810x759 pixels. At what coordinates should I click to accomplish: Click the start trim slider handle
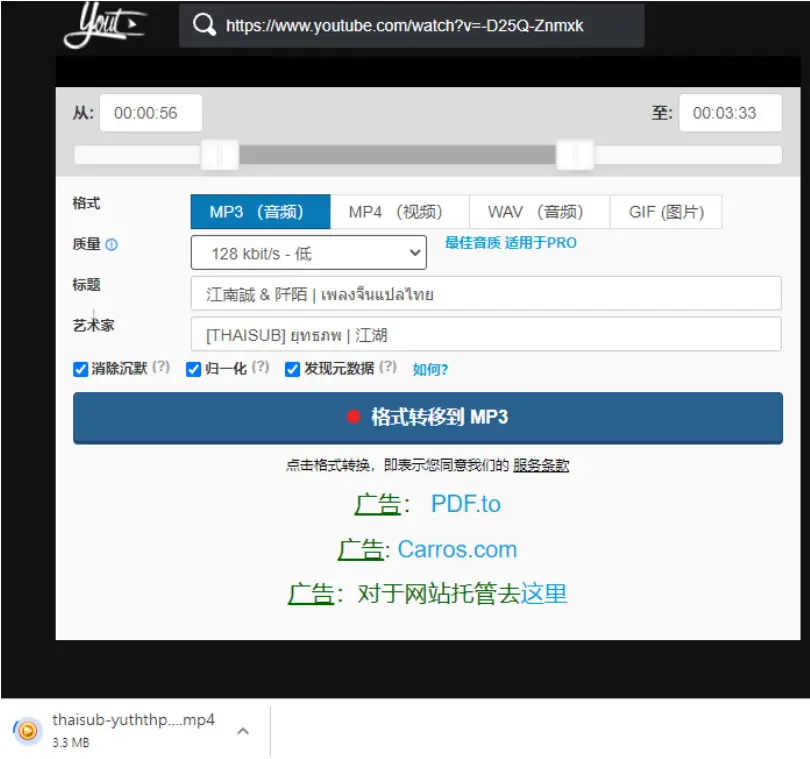tap(220, 154)
